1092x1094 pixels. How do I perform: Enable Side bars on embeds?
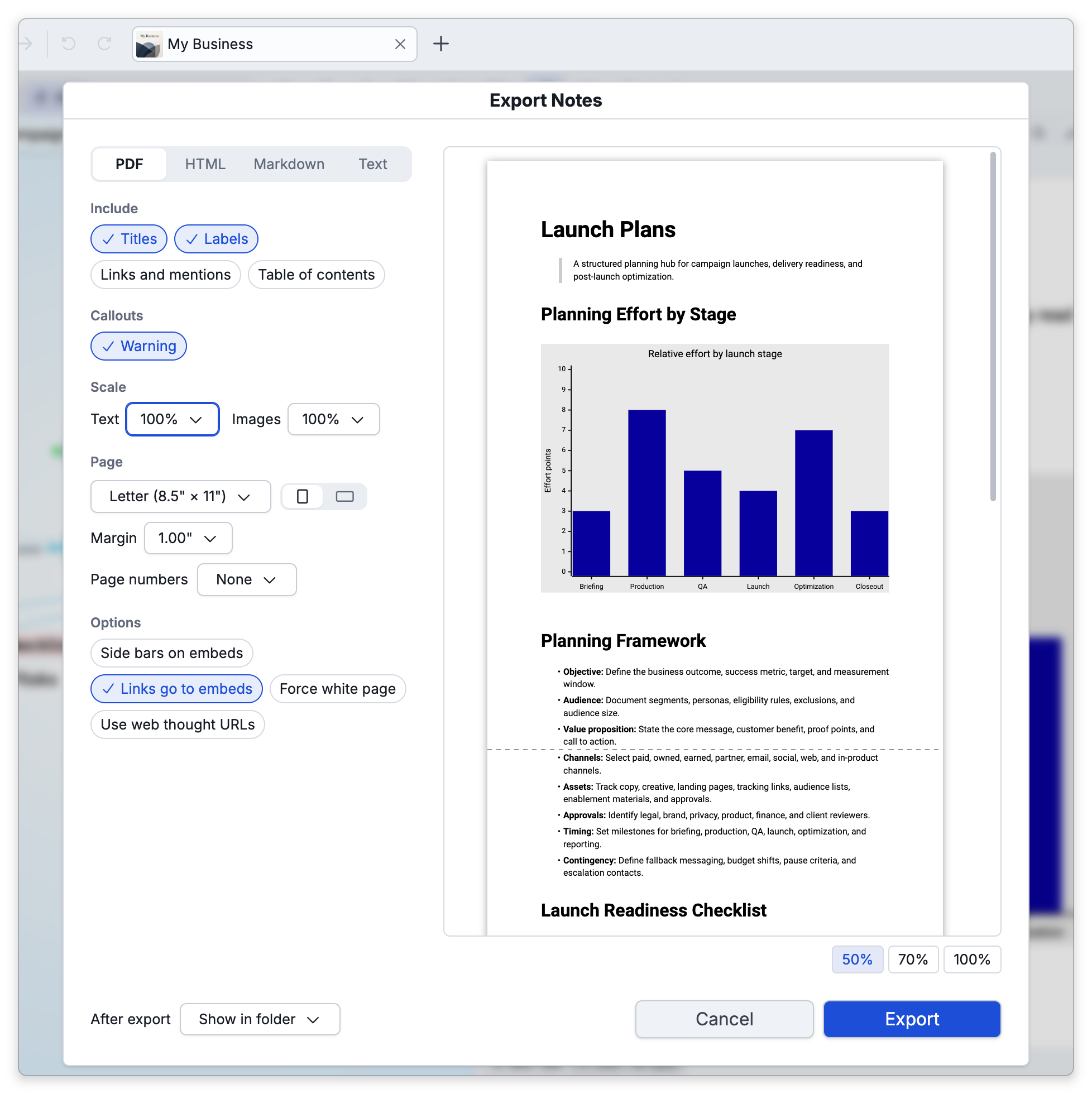tap(171, 653)
